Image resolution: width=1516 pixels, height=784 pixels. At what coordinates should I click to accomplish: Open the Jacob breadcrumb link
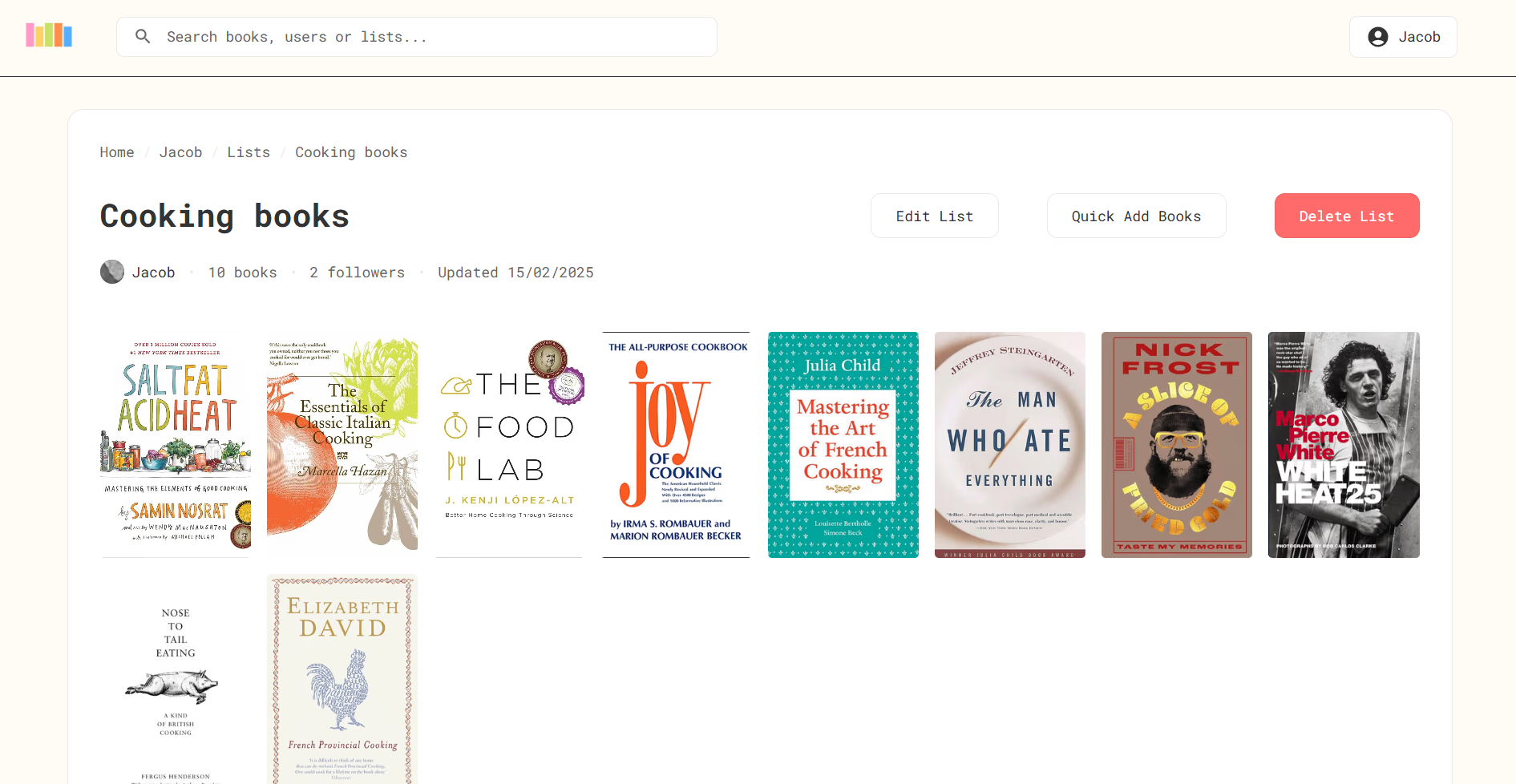[180, 152]
